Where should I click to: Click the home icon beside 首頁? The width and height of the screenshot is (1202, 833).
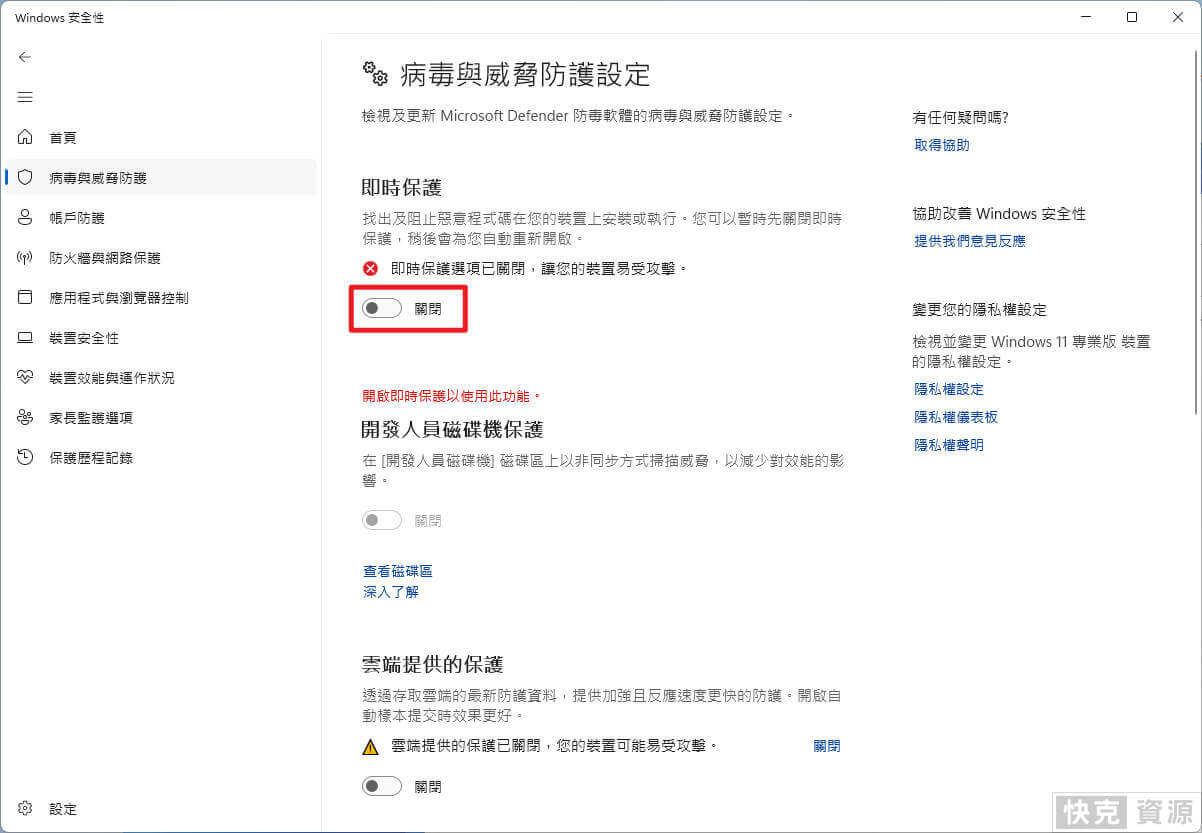(26, 137)
